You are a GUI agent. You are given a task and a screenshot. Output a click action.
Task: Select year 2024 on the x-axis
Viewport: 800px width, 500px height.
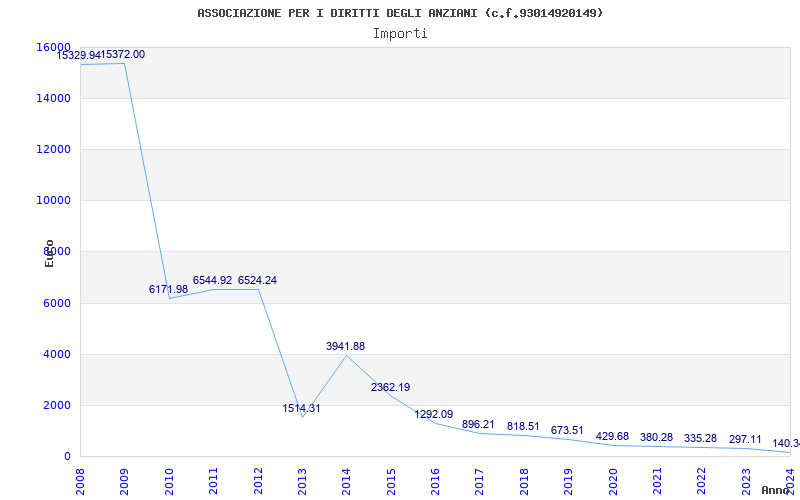pos(790,481)
